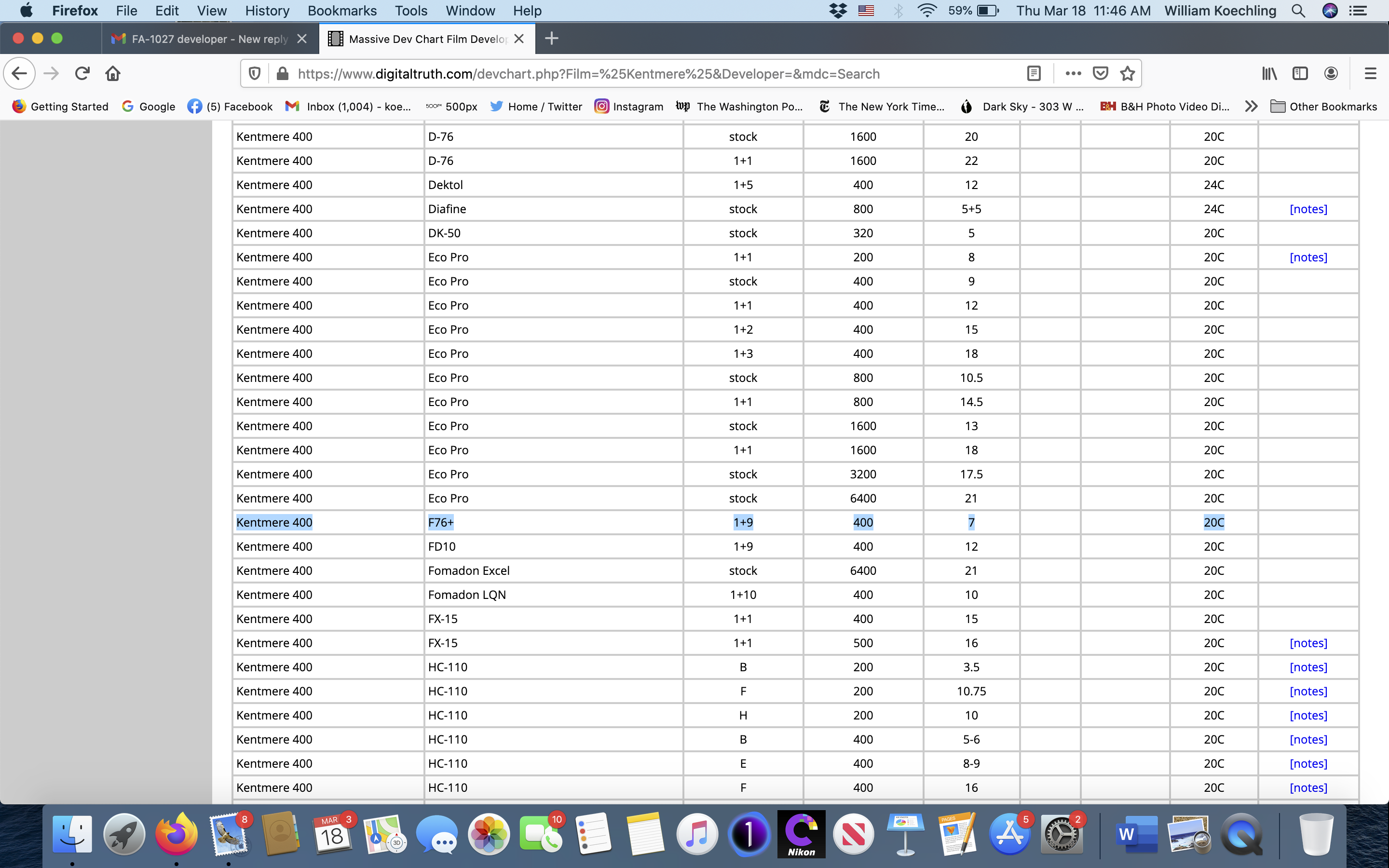1389x868 pixels.
Task: Open notes for HC-110 H 200 row
Action: pos(1308,715)
